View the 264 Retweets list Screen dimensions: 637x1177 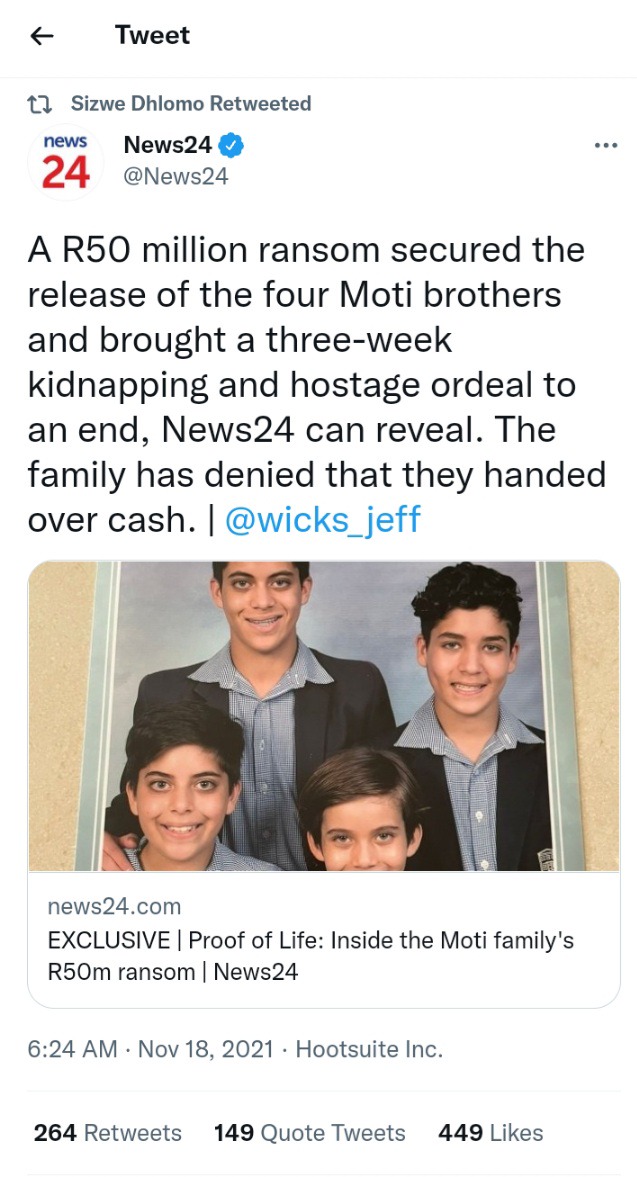[107, 1133]
